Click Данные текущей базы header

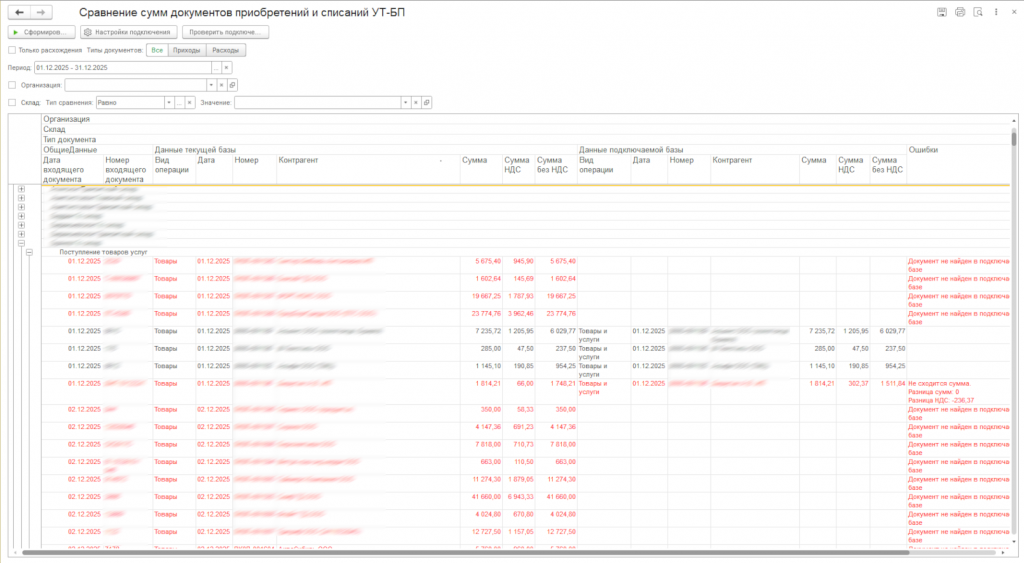(195, 150)
